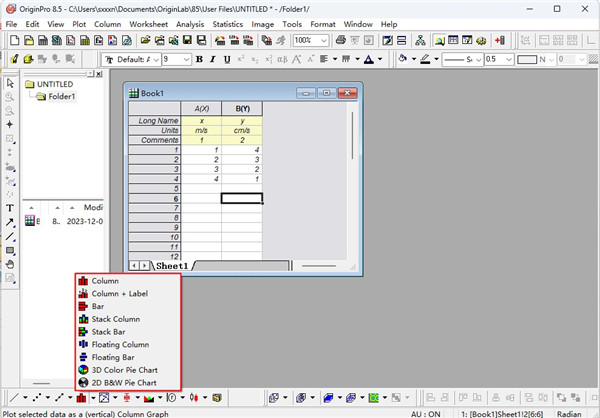Select Folder1 in the project tree
600x418 pixels.
[62, 97]
